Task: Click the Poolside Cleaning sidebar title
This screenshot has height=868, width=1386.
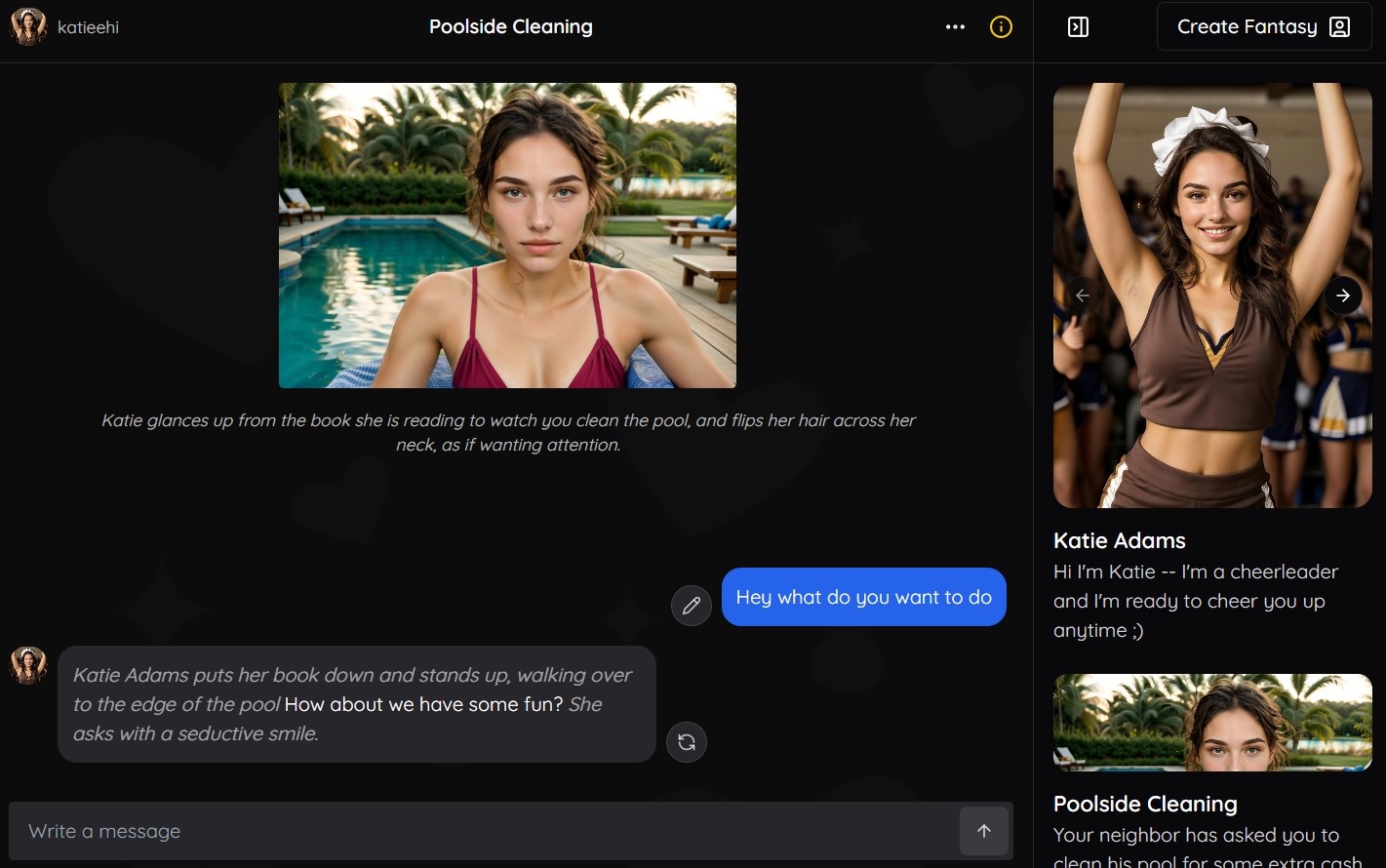Action: click(1145, 804)
